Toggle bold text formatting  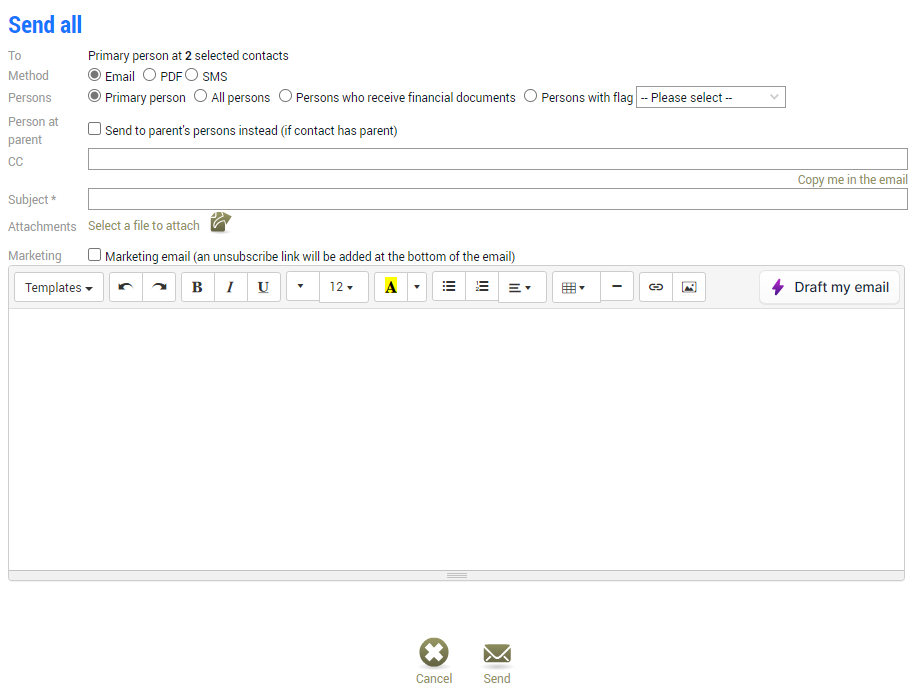tap(198, 287)
